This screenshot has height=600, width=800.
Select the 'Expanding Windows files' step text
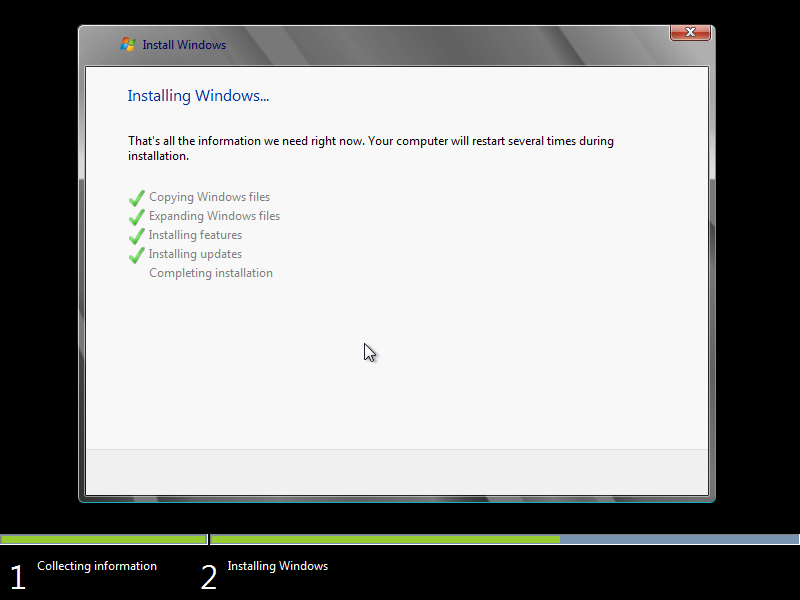[x=214, y=216]
